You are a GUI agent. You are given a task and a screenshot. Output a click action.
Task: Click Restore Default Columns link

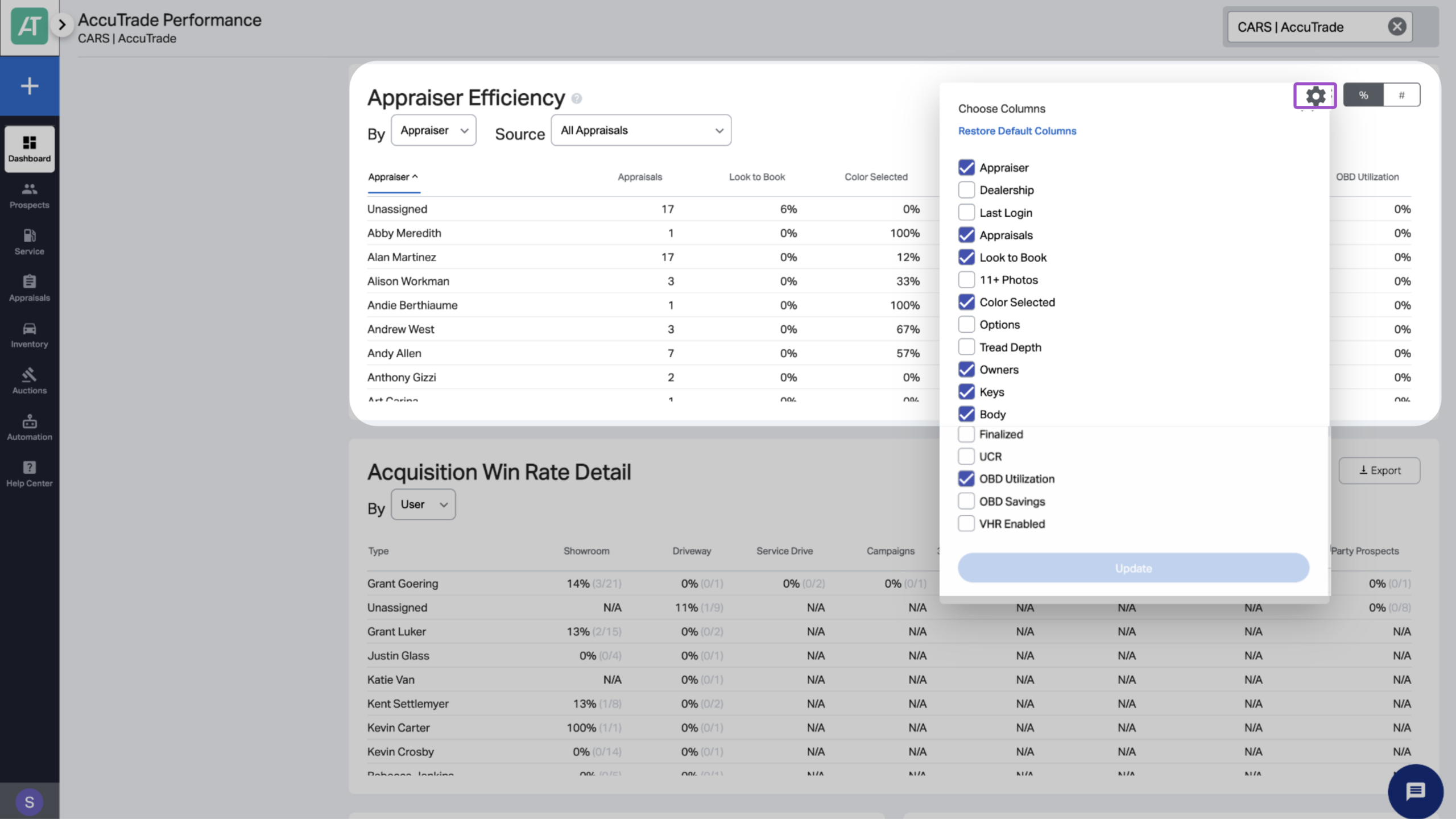[x=1017, y=131]
